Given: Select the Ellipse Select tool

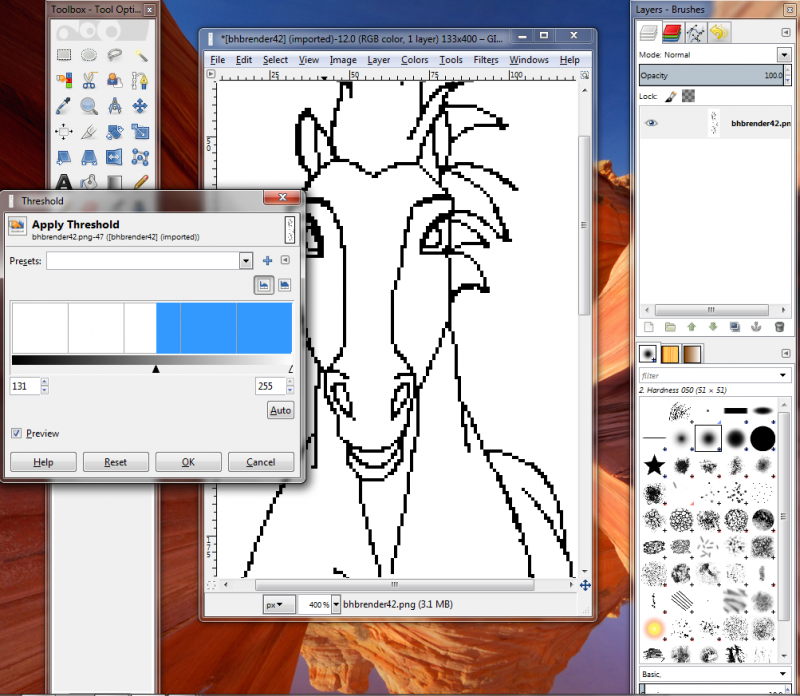Looking at the screenshot, I should pos(89,55).
